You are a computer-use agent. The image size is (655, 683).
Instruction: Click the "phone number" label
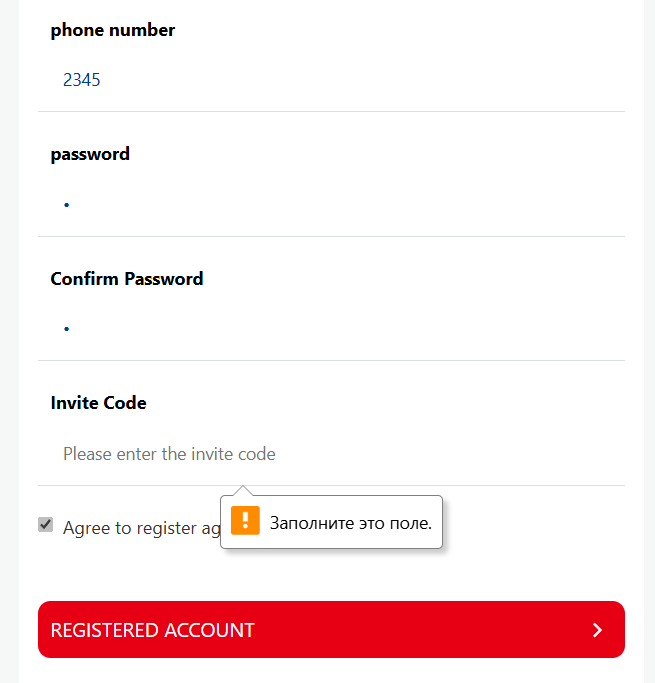coord(113,30)
